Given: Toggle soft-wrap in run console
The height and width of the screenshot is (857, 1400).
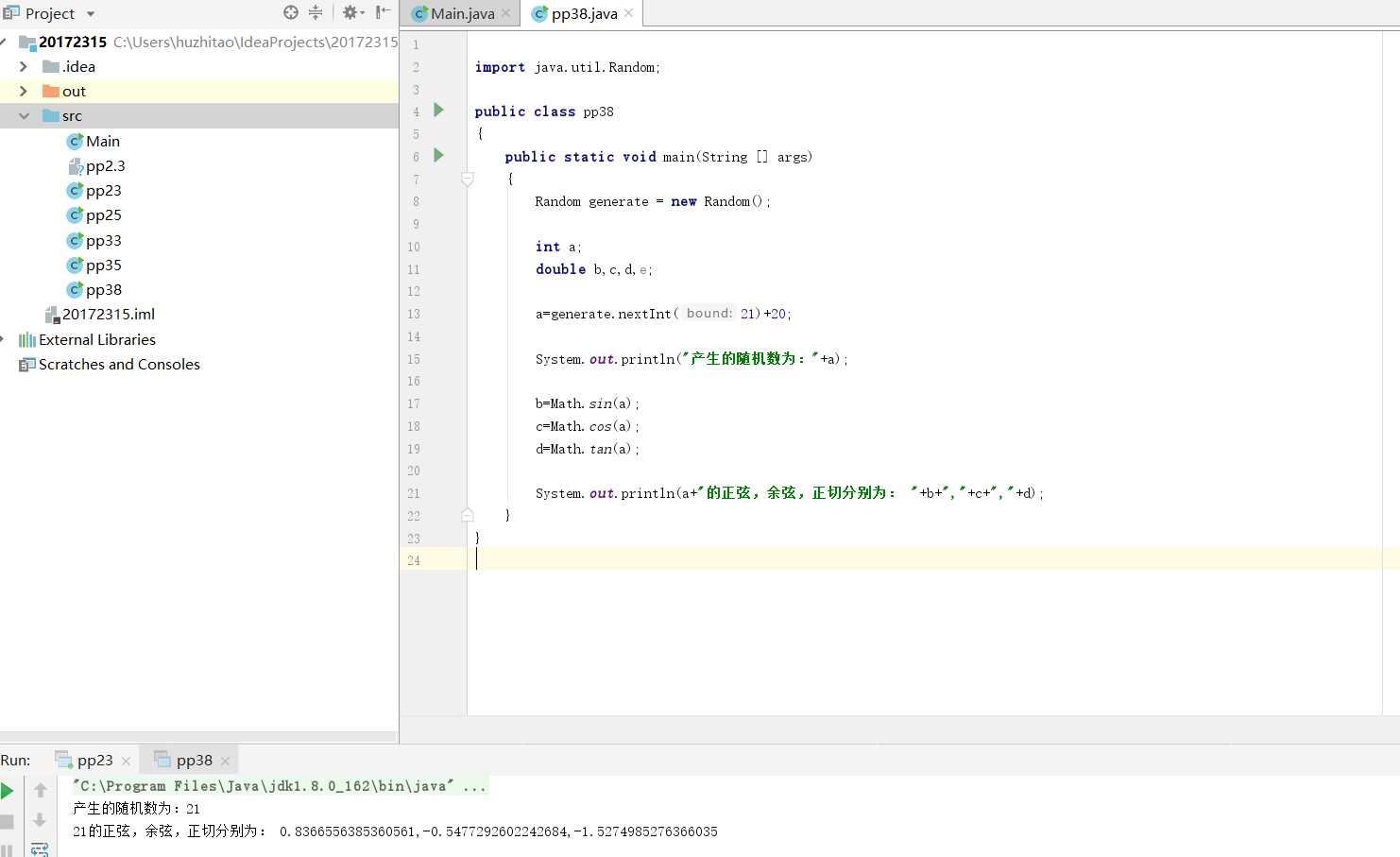Looking at the screenshot, I should (x=40, y=849).
